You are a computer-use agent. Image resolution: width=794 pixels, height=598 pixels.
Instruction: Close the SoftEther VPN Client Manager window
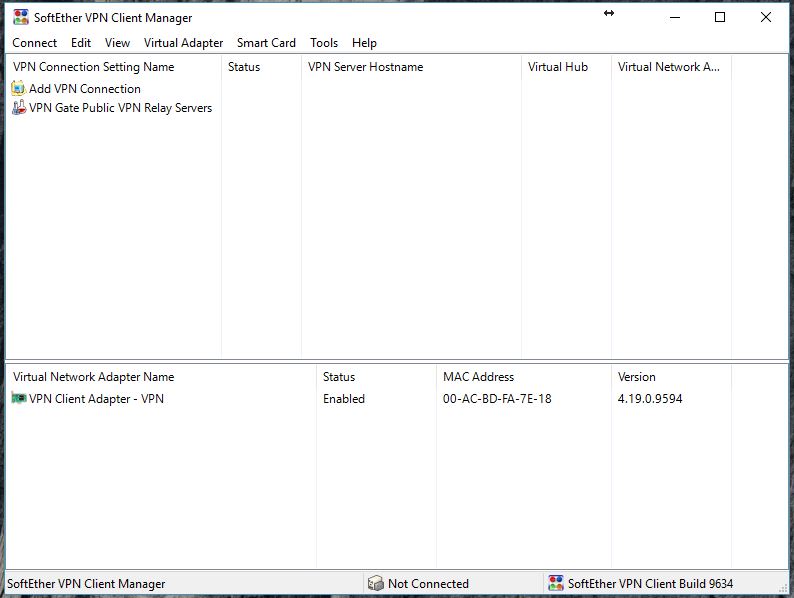(x=766, y=17)
